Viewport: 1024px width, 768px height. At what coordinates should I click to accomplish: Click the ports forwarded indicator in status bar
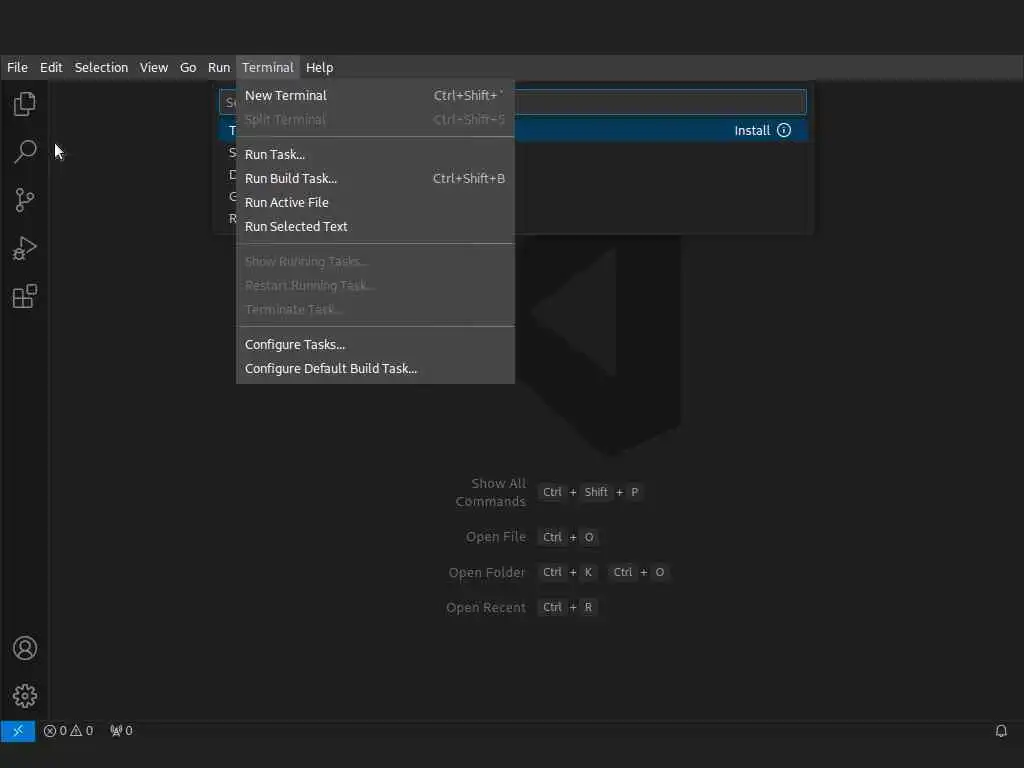point(121,731)
